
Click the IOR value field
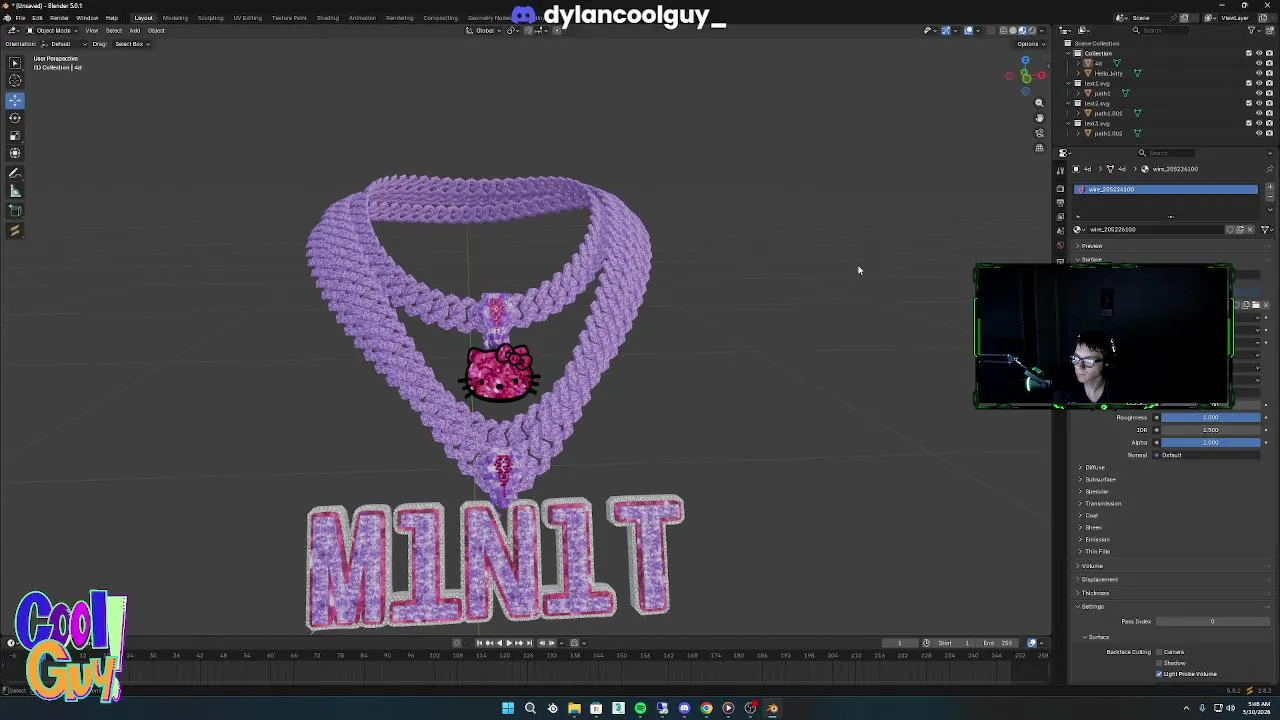click(x=1209, y=430)
